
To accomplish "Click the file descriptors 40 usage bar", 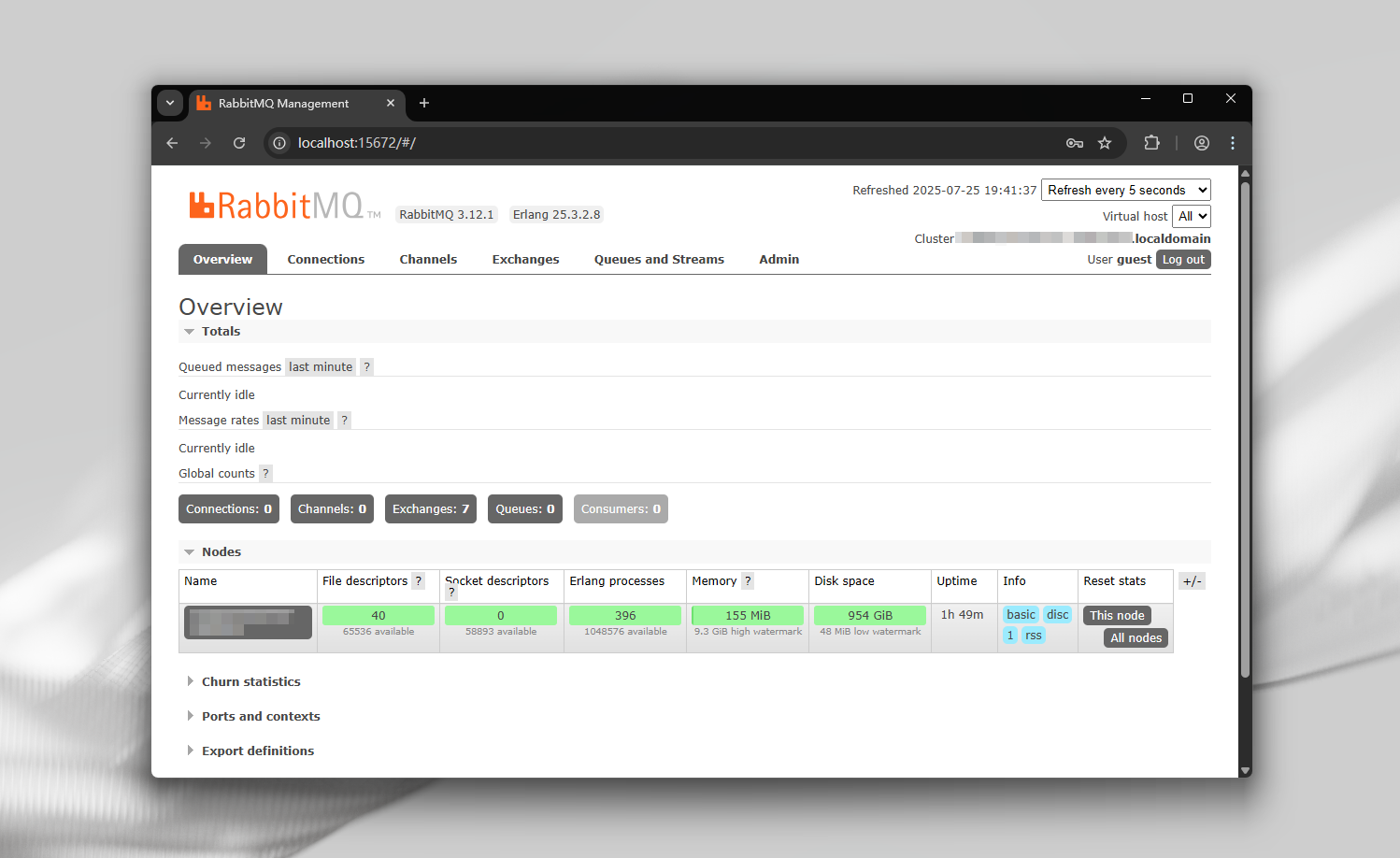I will click(379, 615).
